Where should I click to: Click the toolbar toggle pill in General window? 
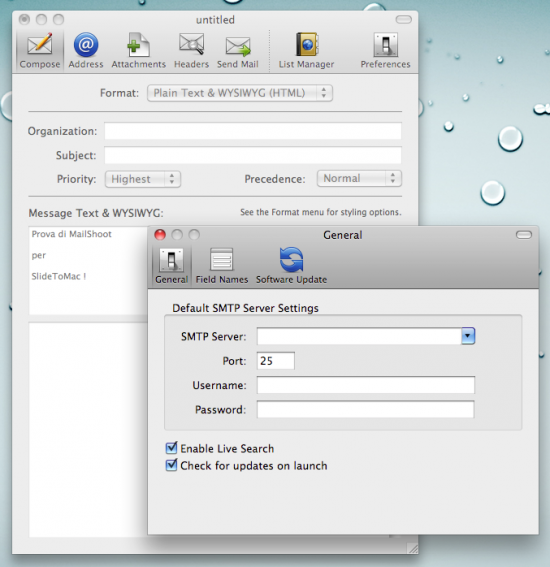coord(524,235)
